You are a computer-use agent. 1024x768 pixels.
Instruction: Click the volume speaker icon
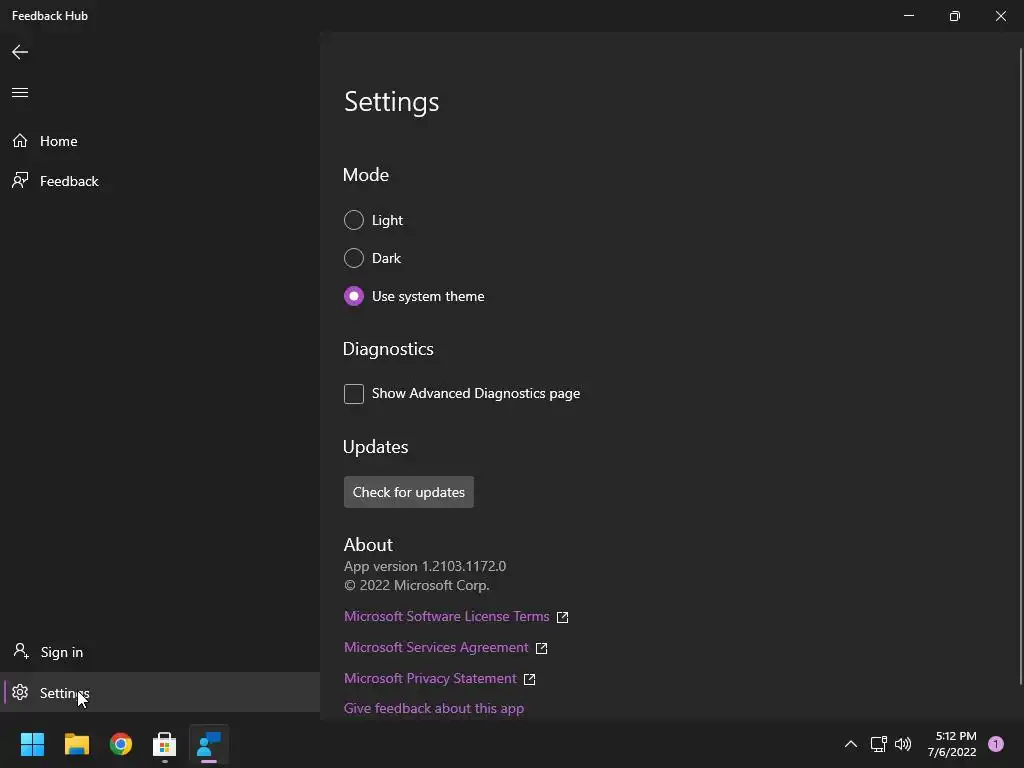903,744
